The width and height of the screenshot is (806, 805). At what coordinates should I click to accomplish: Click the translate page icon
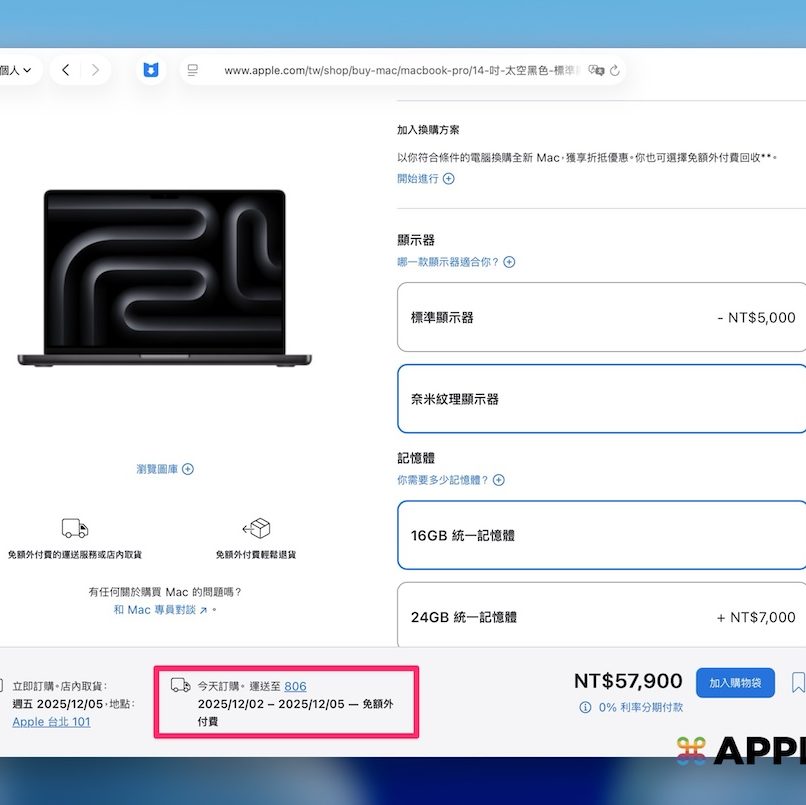tap(596, 70)
